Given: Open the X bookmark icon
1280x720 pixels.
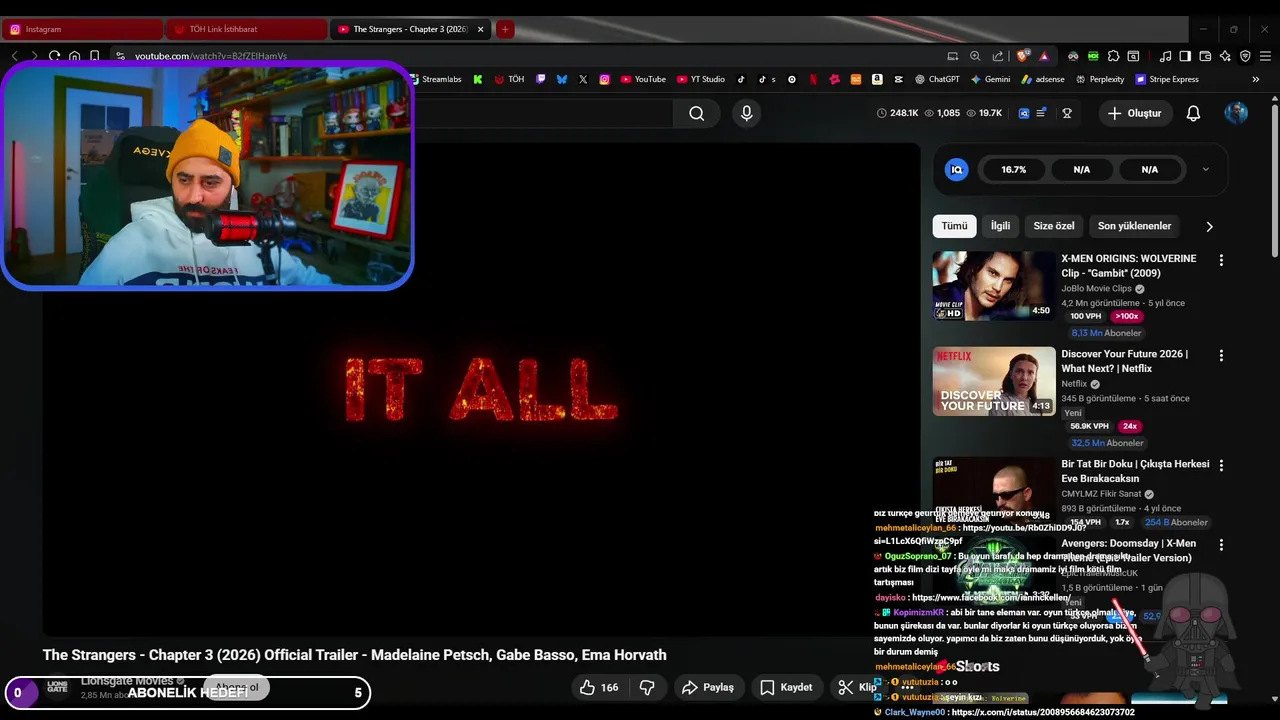Looking at the screenshot, I should 583,79.
